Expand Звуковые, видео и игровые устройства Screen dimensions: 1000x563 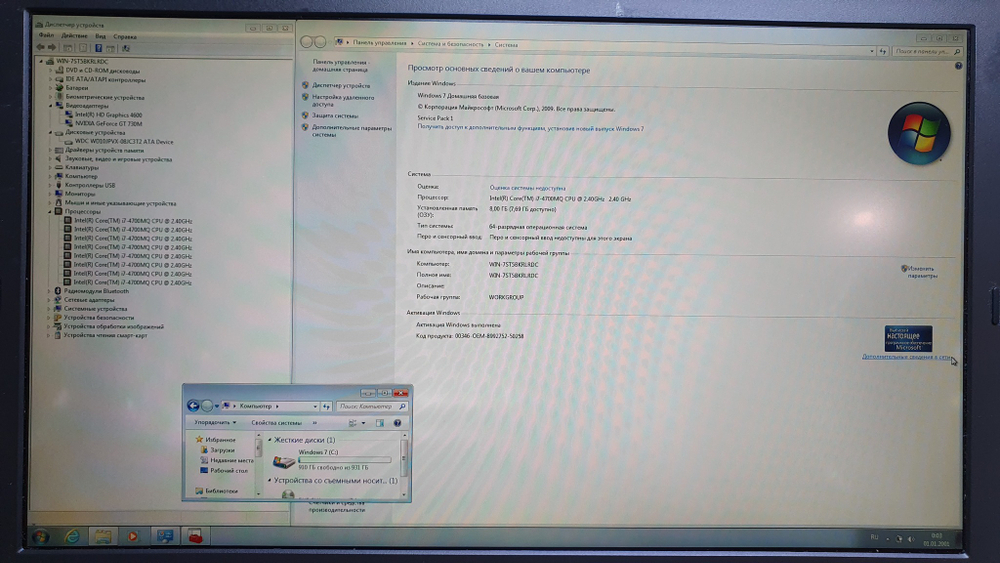point(50,159)
